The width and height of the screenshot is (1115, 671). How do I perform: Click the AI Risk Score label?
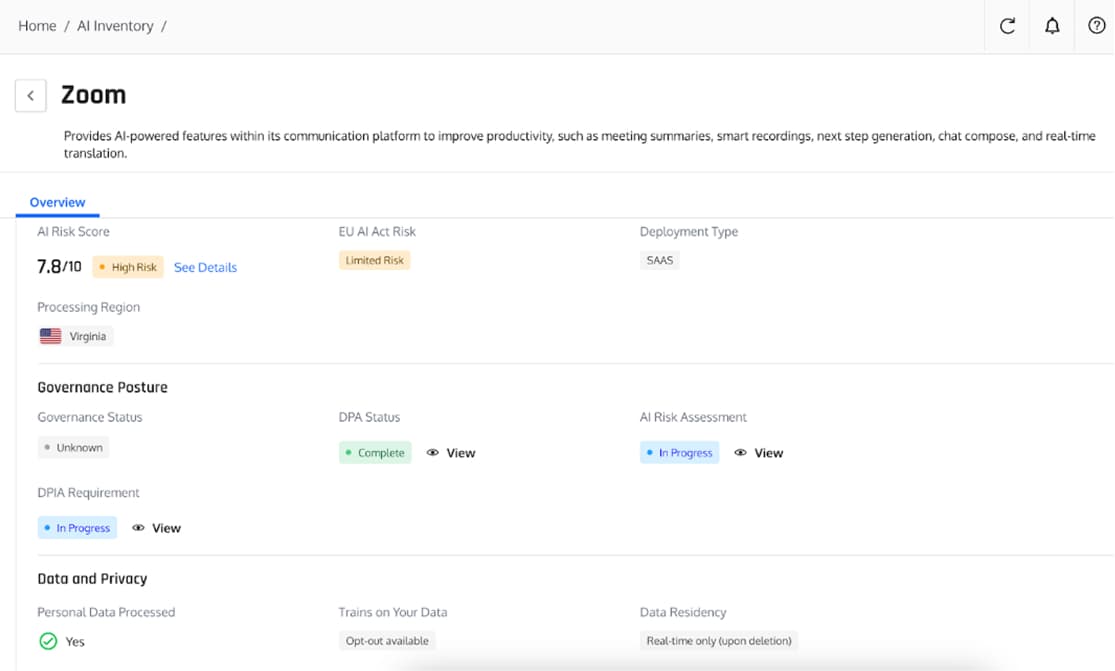click(x=73, y=232)
